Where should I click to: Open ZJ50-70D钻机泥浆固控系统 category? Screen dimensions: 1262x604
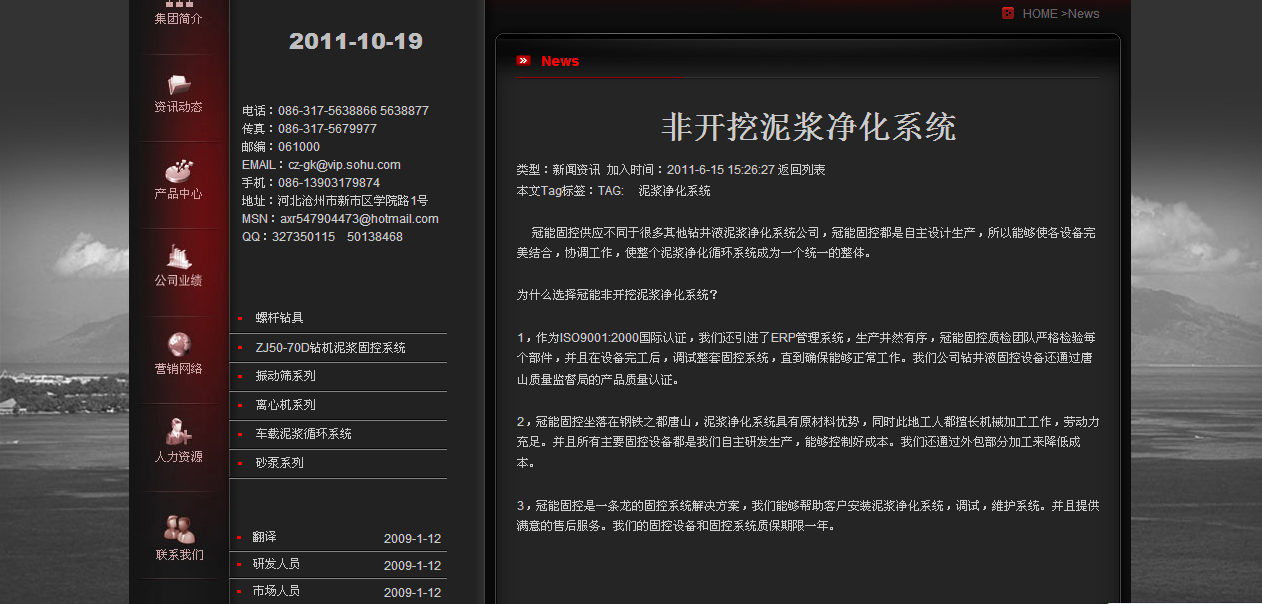[x=330, y=348]
